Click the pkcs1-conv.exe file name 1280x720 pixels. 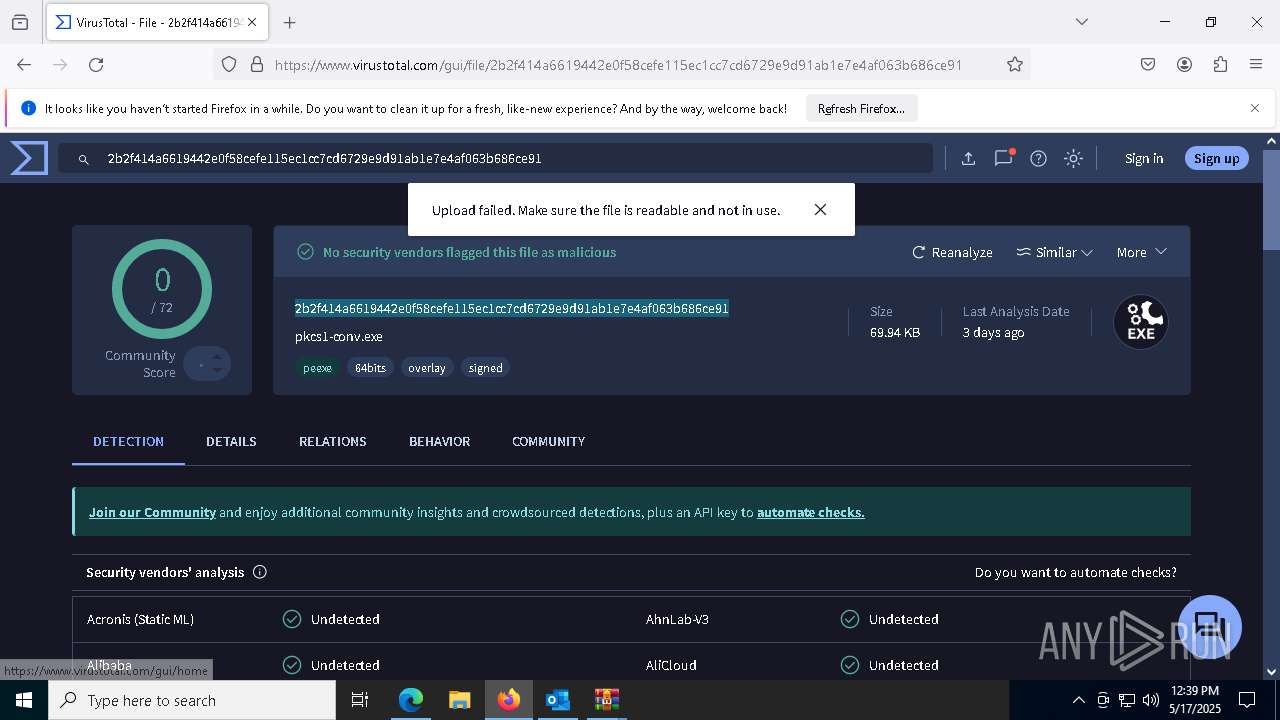[x=339, y=337]
